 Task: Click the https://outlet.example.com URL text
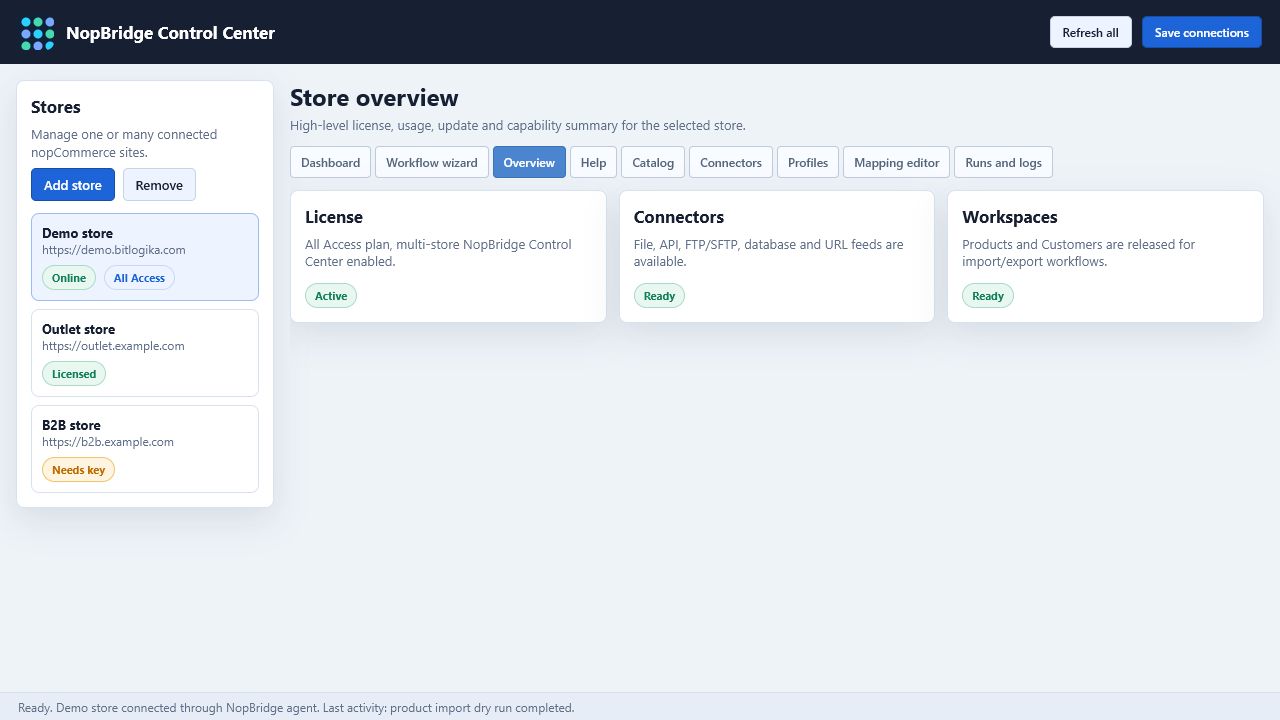coord(113,346)
